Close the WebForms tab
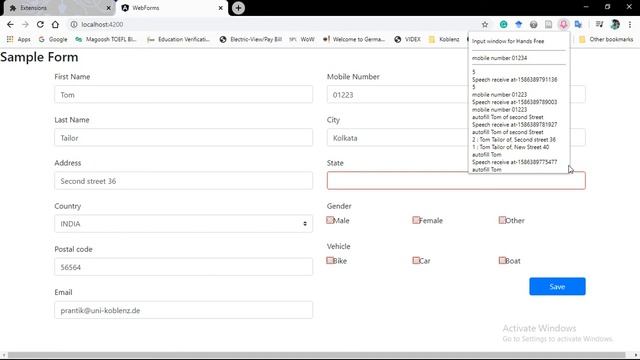The image size is (640, 360). coord(220,8)
